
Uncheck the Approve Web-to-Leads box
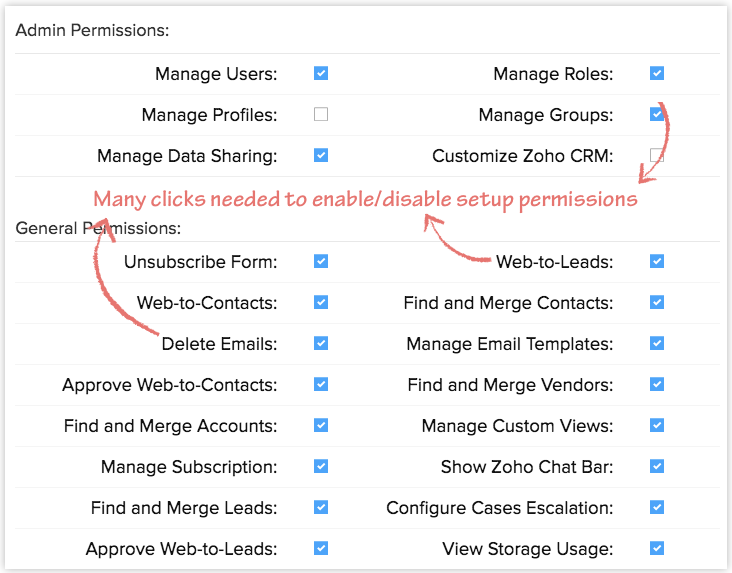point(321,548)
